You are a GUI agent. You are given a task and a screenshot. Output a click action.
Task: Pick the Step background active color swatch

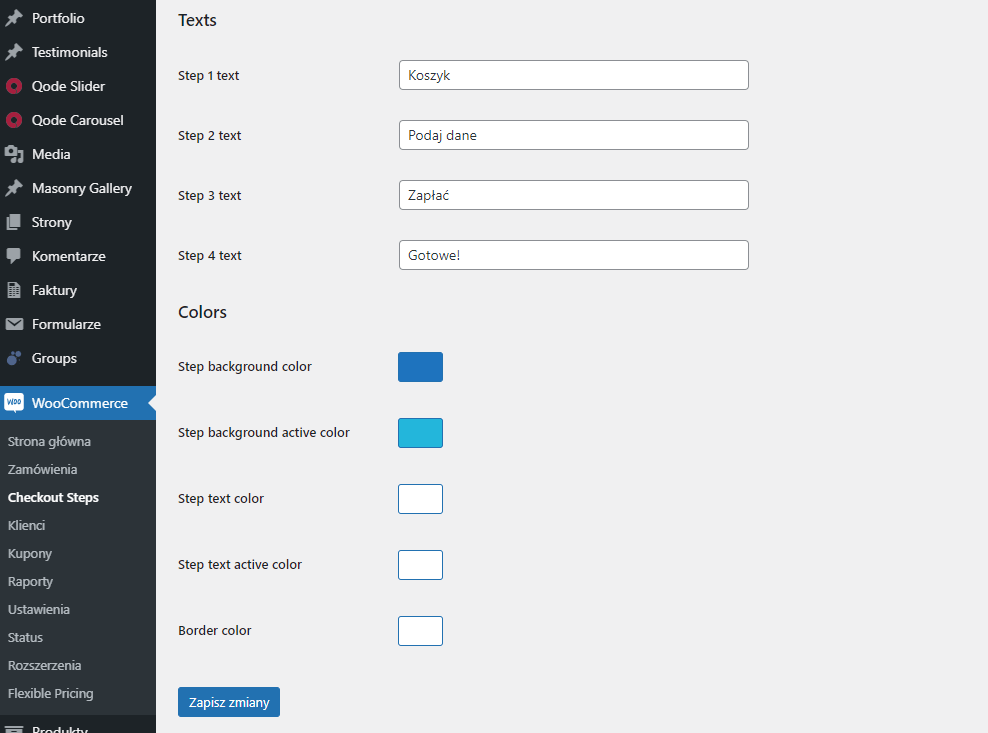[x=420, y=433]
